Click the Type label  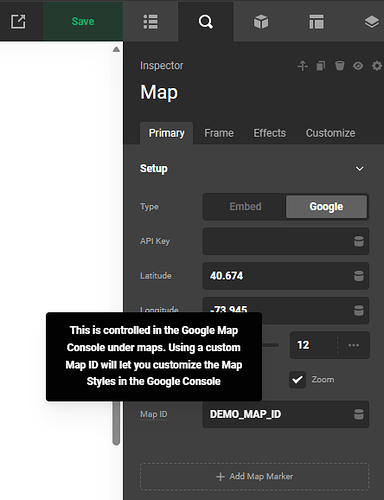149,207
